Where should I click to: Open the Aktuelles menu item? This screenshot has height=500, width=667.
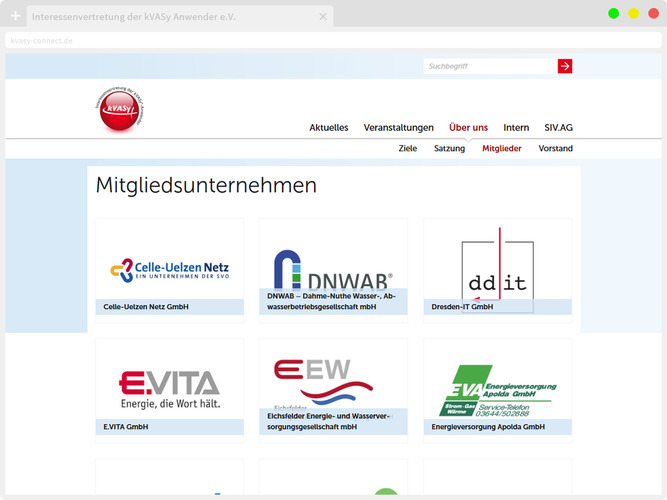tap(329, 128)
